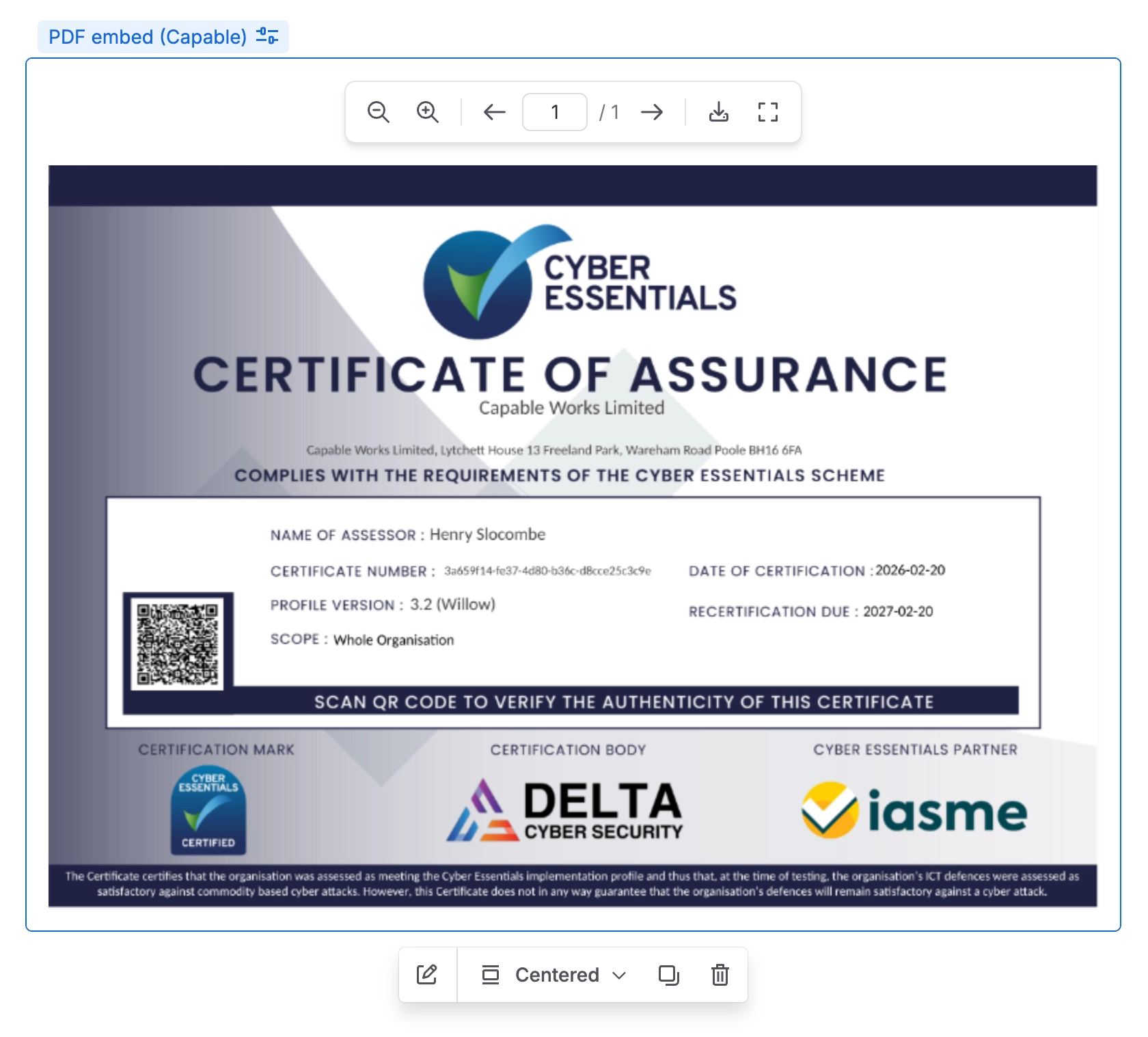Edit the embed with the pencil icon
Viewport: 1148px width, 1037px height.
(427, 975)
